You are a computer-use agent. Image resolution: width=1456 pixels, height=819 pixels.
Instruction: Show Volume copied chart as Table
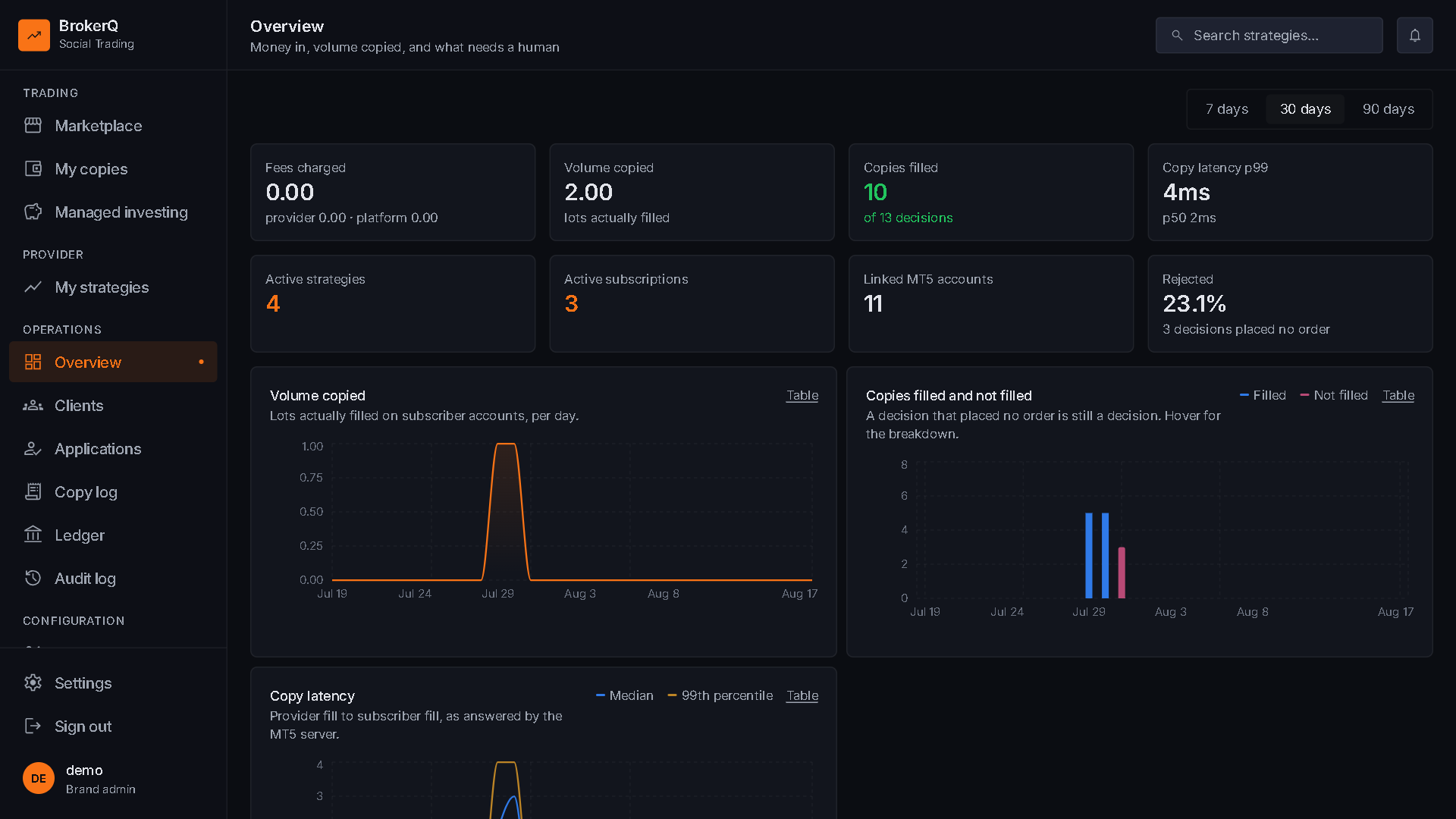[802, 395]
